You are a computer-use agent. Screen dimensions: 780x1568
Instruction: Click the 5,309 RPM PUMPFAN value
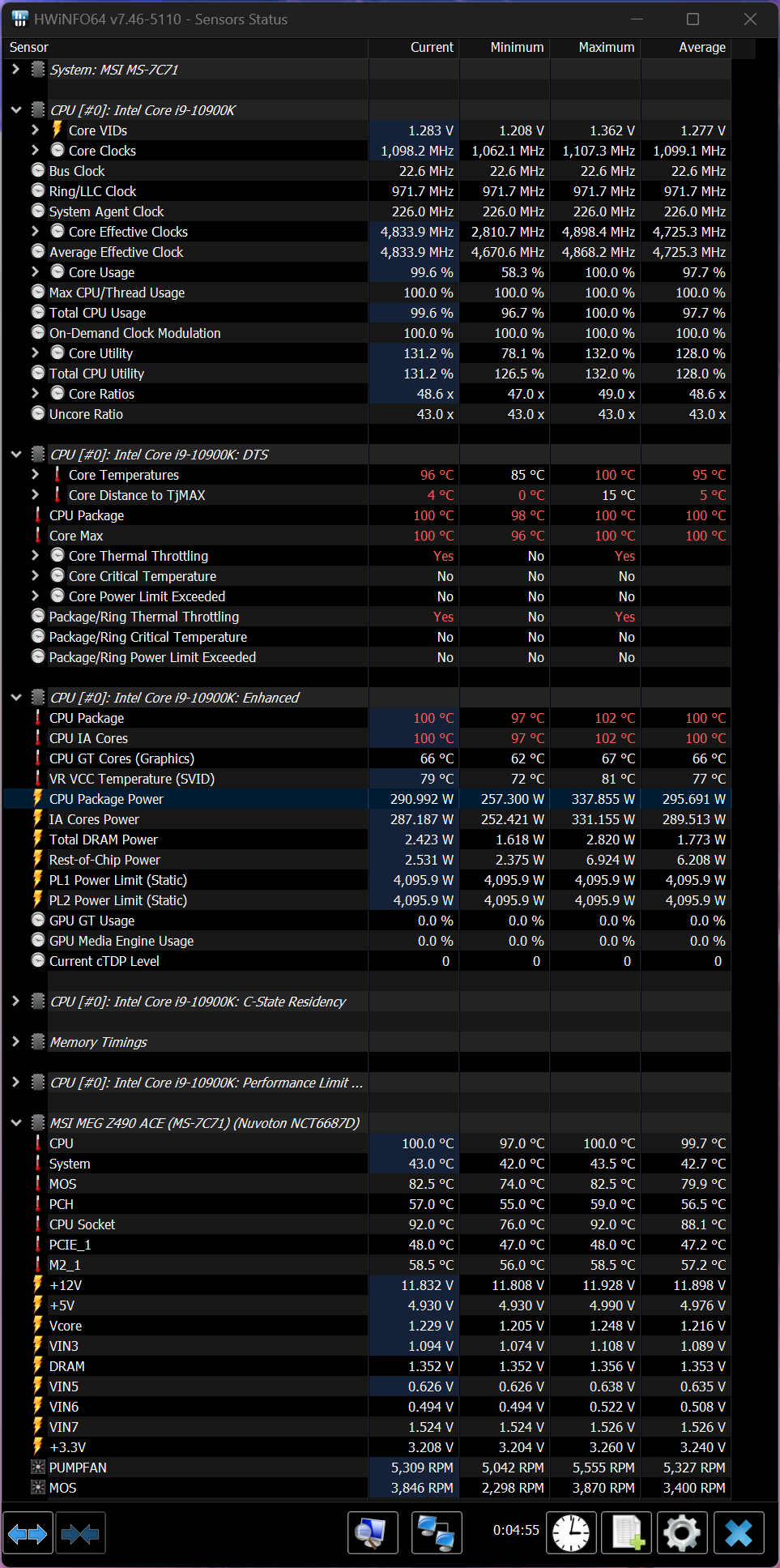pos(422,1468)
